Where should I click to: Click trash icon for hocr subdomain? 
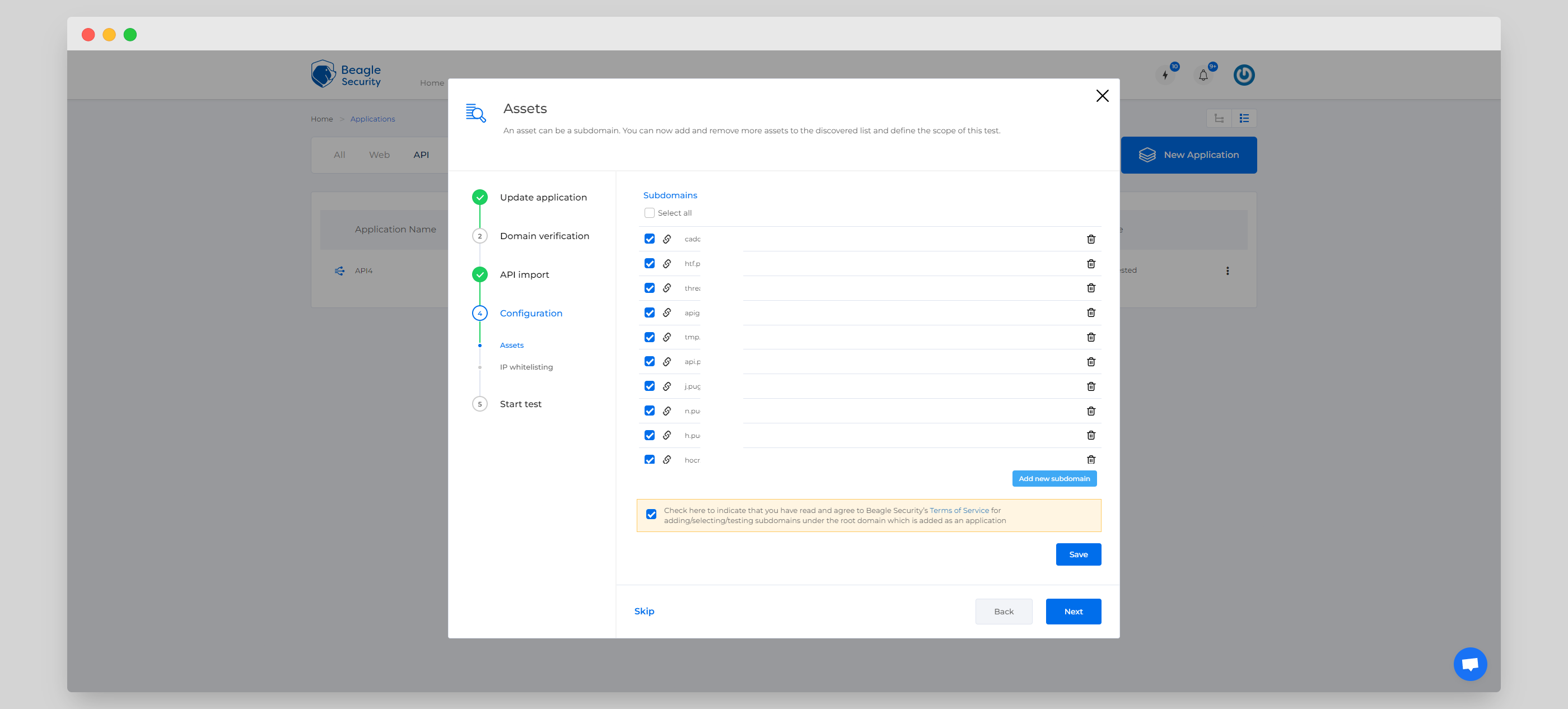point(1091,459)
